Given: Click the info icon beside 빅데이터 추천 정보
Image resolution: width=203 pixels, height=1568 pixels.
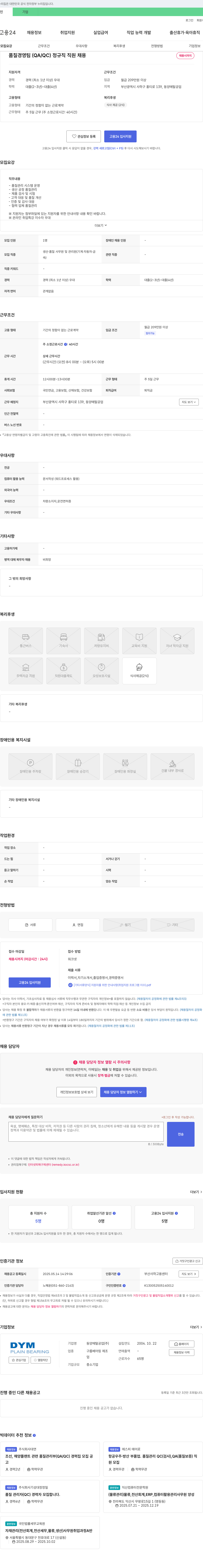Looking at the screenshot, I should tap(34, 1435).
